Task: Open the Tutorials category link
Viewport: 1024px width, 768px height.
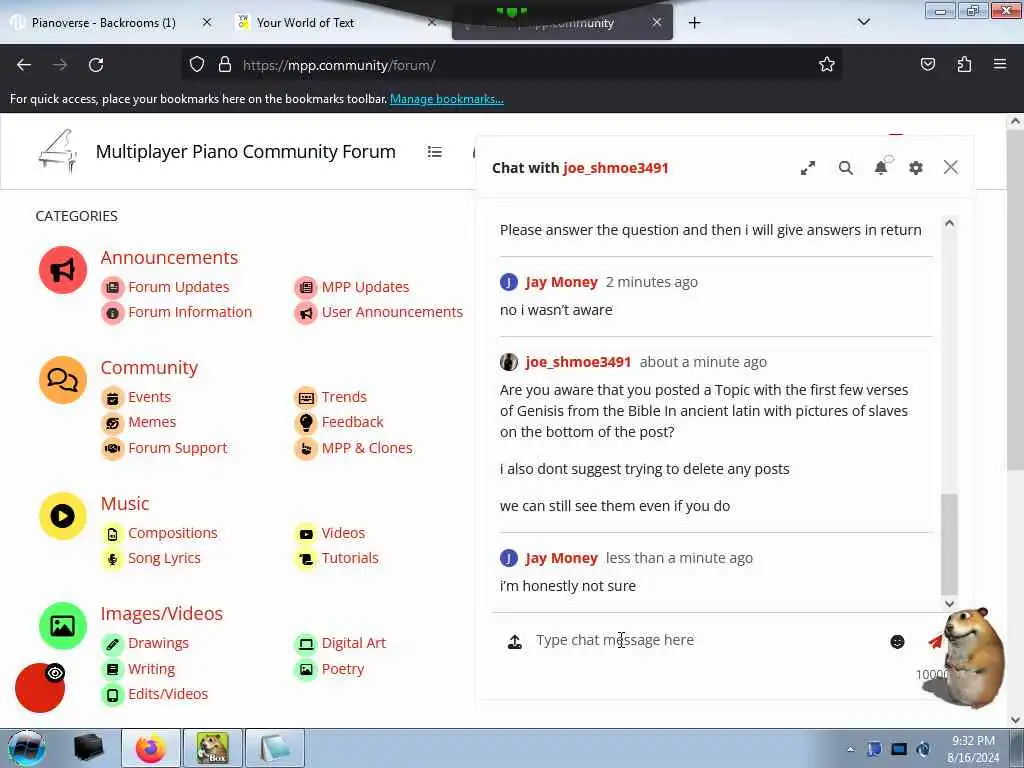Action: click(350, 558)
